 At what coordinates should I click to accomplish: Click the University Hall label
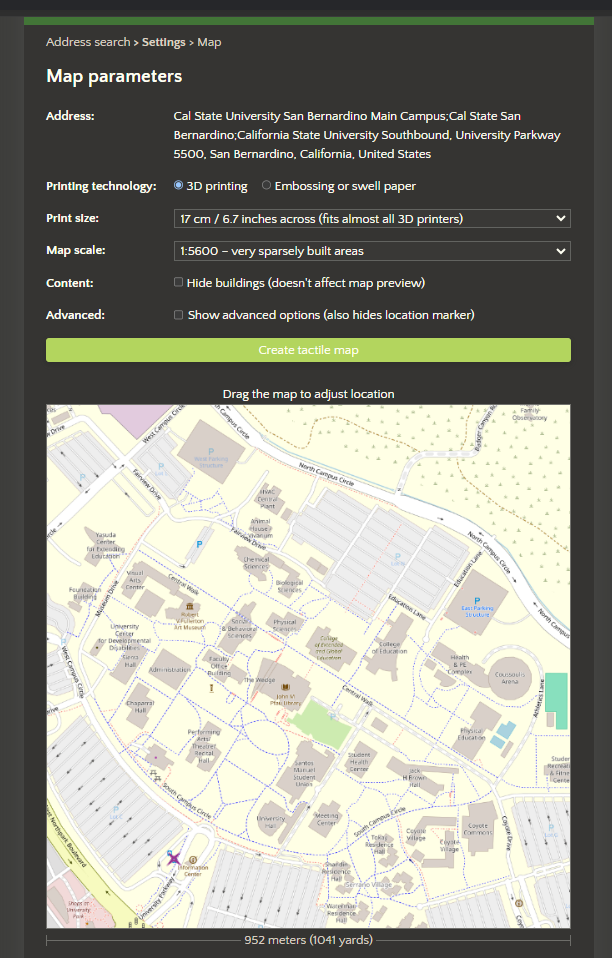[271, 822]
